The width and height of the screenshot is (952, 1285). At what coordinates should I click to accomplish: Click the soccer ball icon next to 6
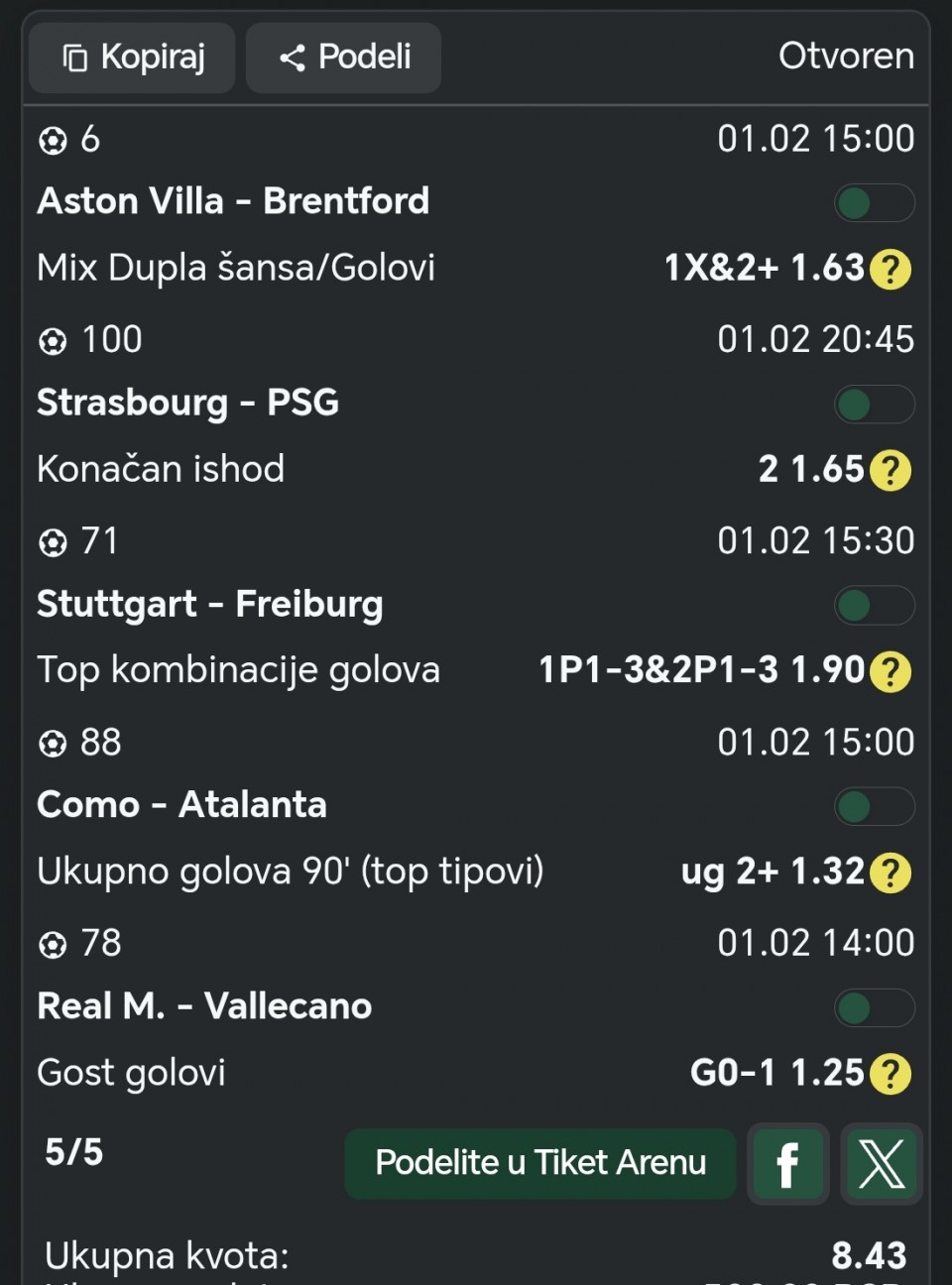[x=53, y=141]
